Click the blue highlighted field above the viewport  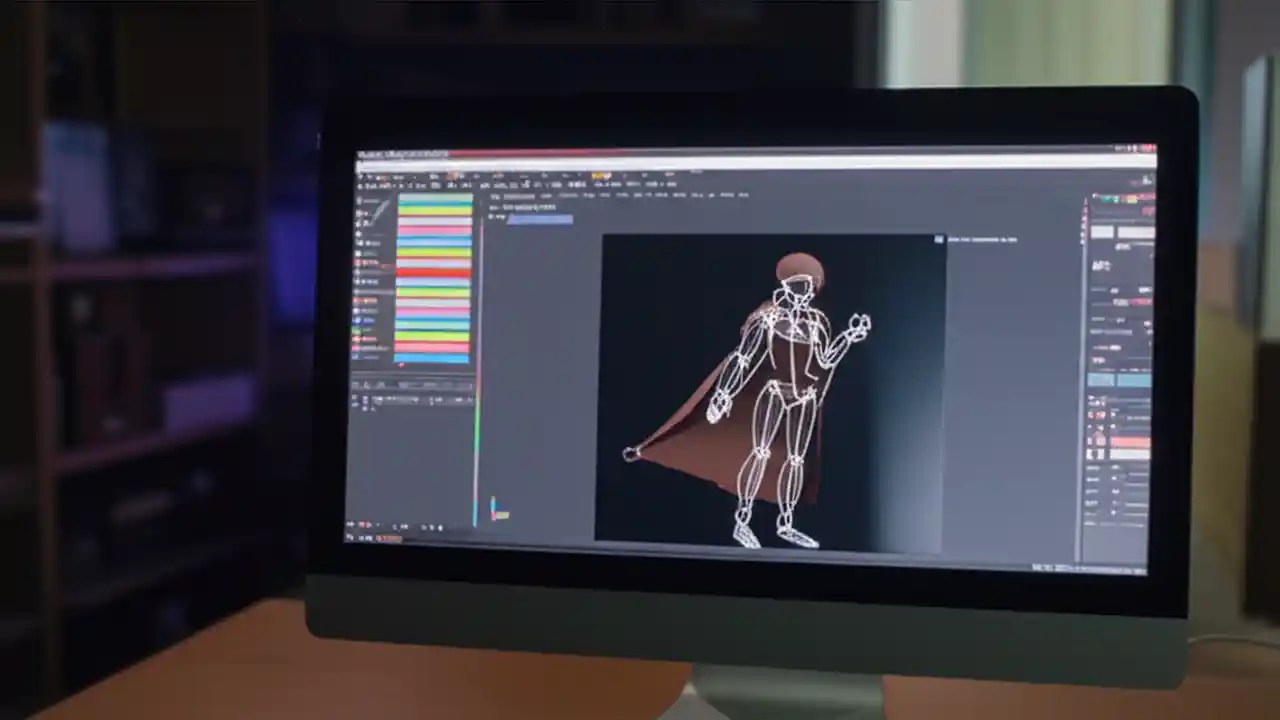540,220
